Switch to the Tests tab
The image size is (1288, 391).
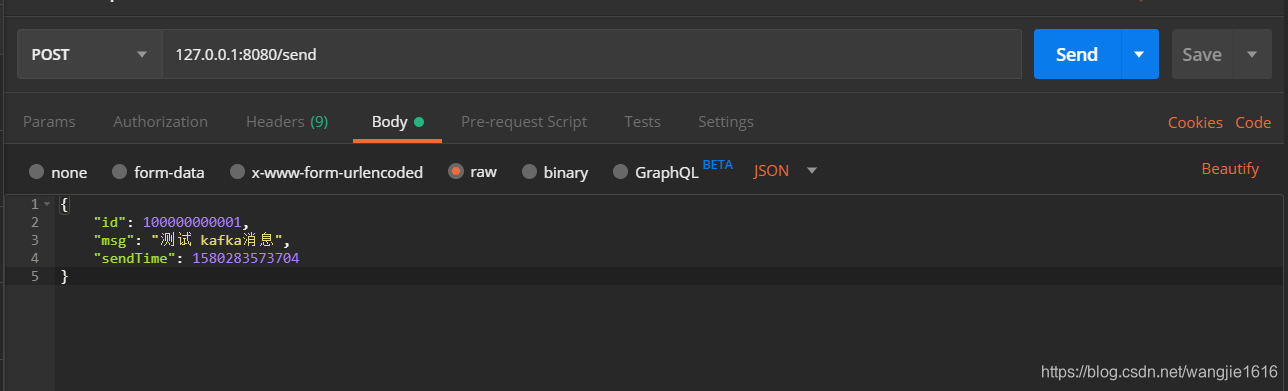pos(642,122)
